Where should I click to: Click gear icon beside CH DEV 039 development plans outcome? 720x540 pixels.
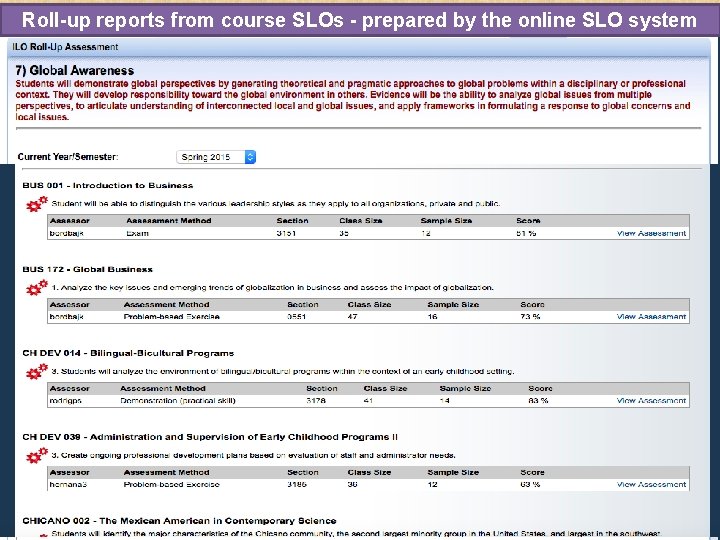[37, 456]
